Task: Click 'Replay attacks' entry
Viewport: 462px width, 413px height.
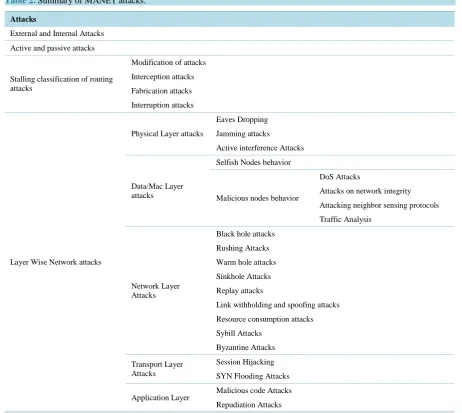Action: coord(239,291)
